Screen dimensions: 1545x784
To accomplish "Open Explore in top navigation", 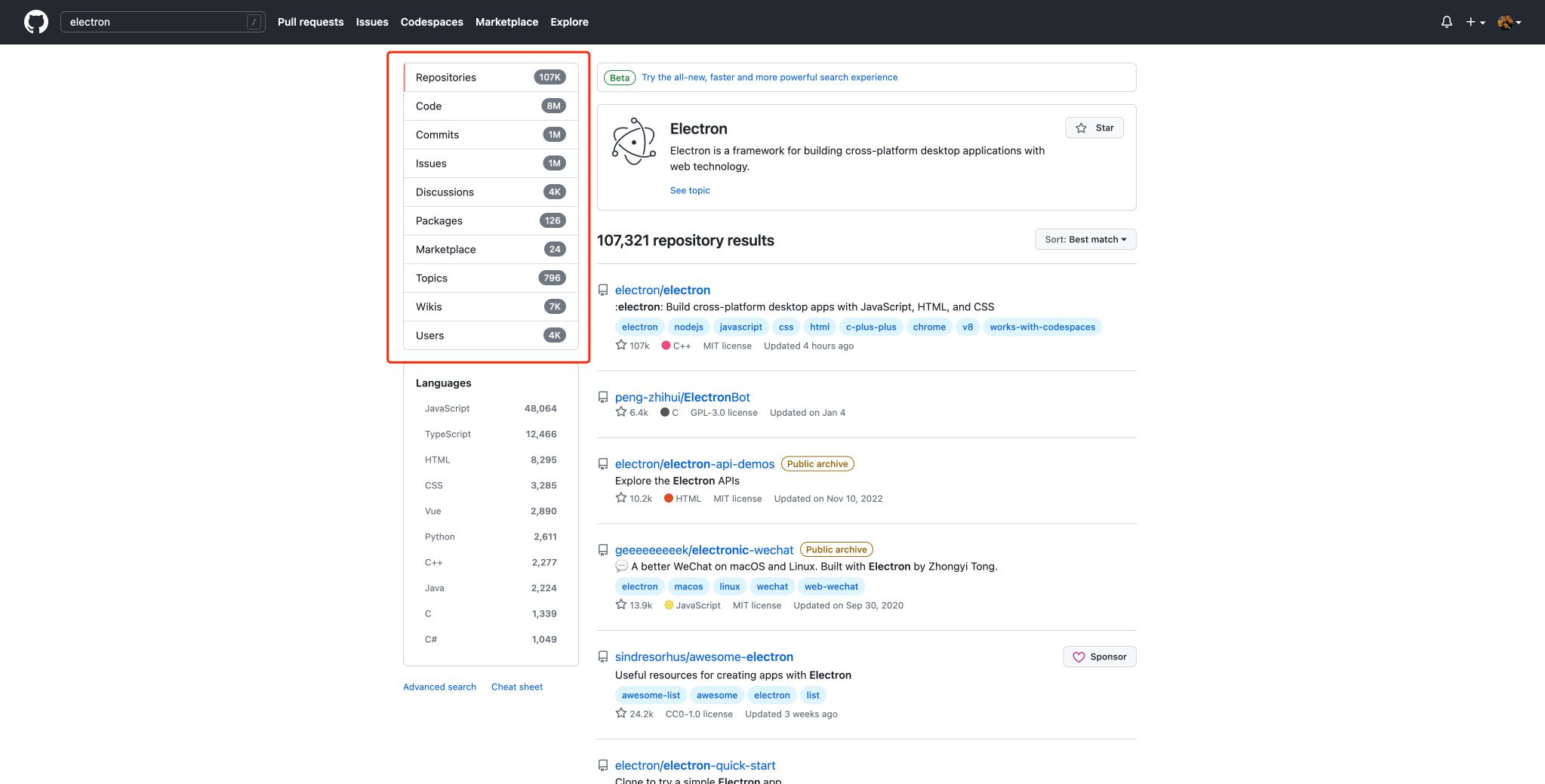I will [x=569, y=22].
